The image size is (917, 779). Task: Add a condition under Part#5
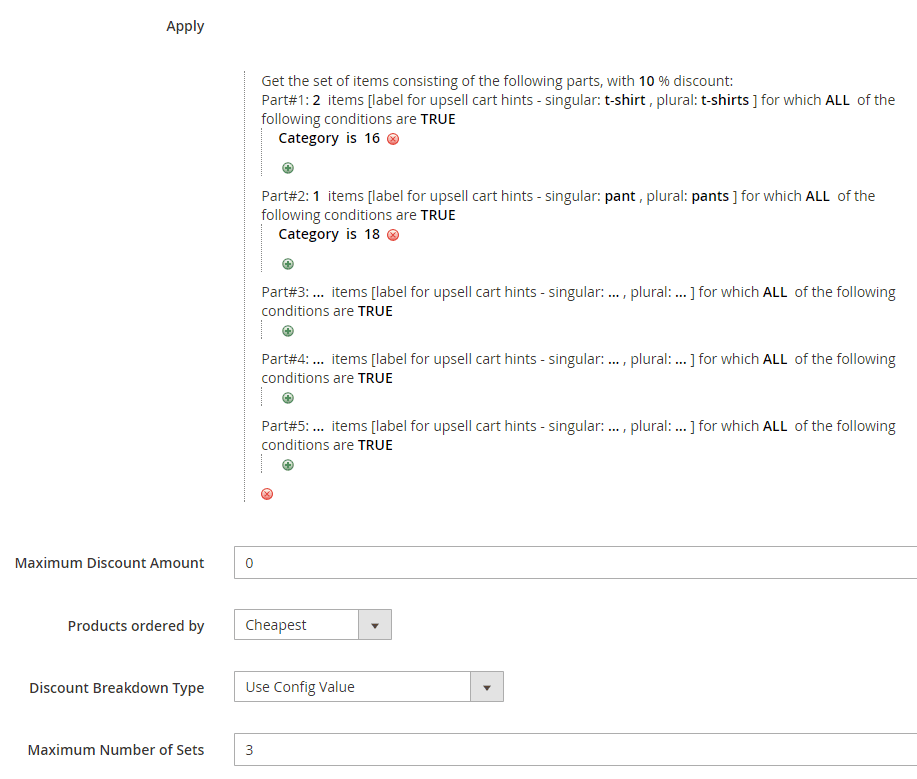click(288, 466)
